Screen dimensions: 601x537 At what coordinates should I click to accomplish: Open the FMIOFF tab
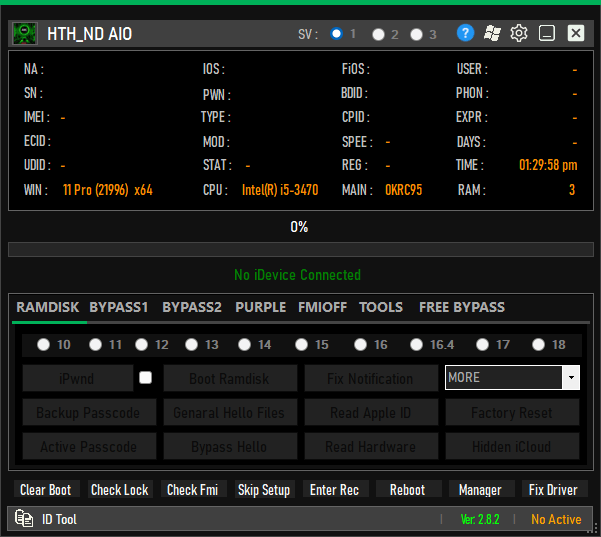(x=323, y=307)
